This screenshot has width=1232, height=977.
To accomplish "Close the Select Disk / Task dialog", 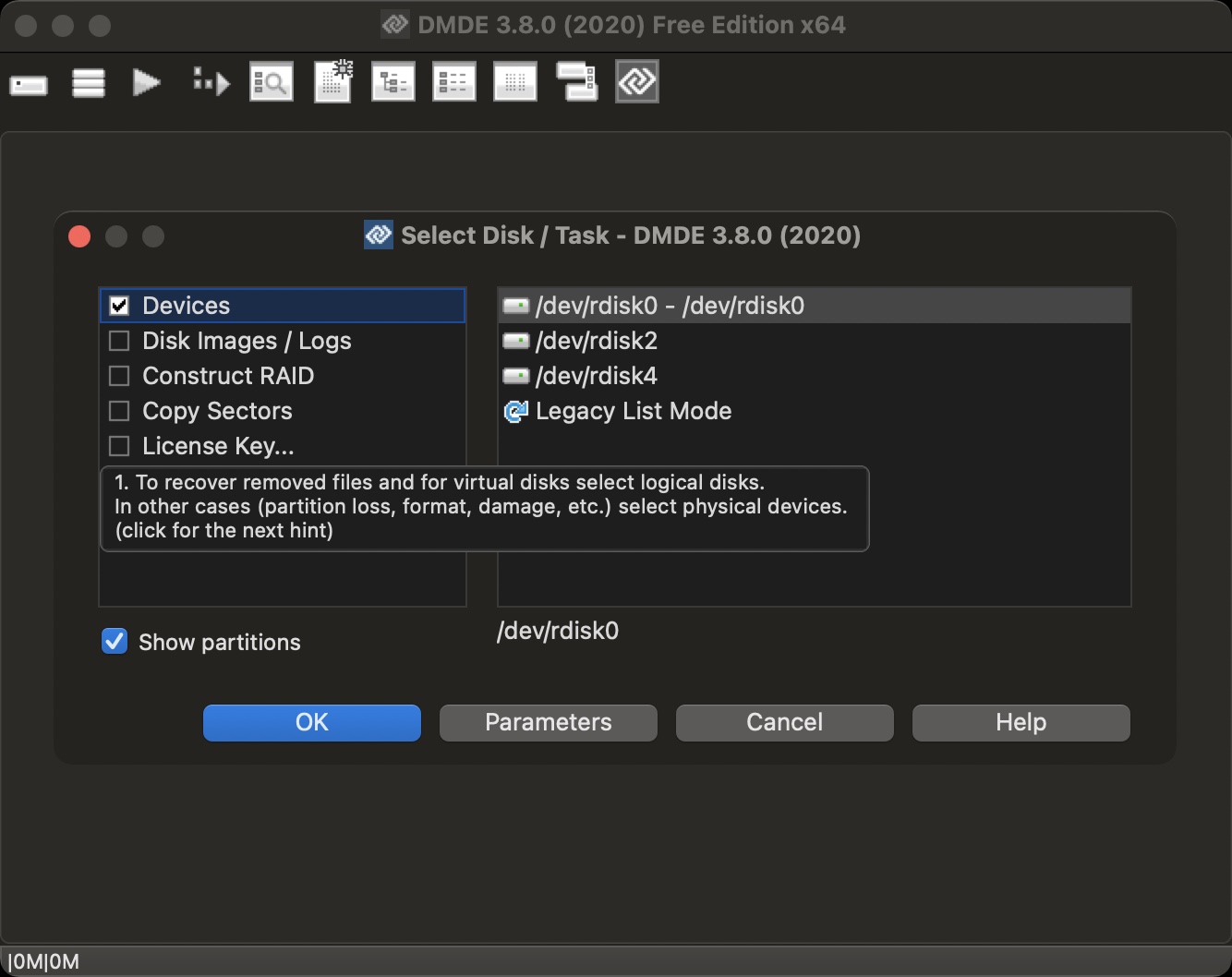I will point(79,236).
